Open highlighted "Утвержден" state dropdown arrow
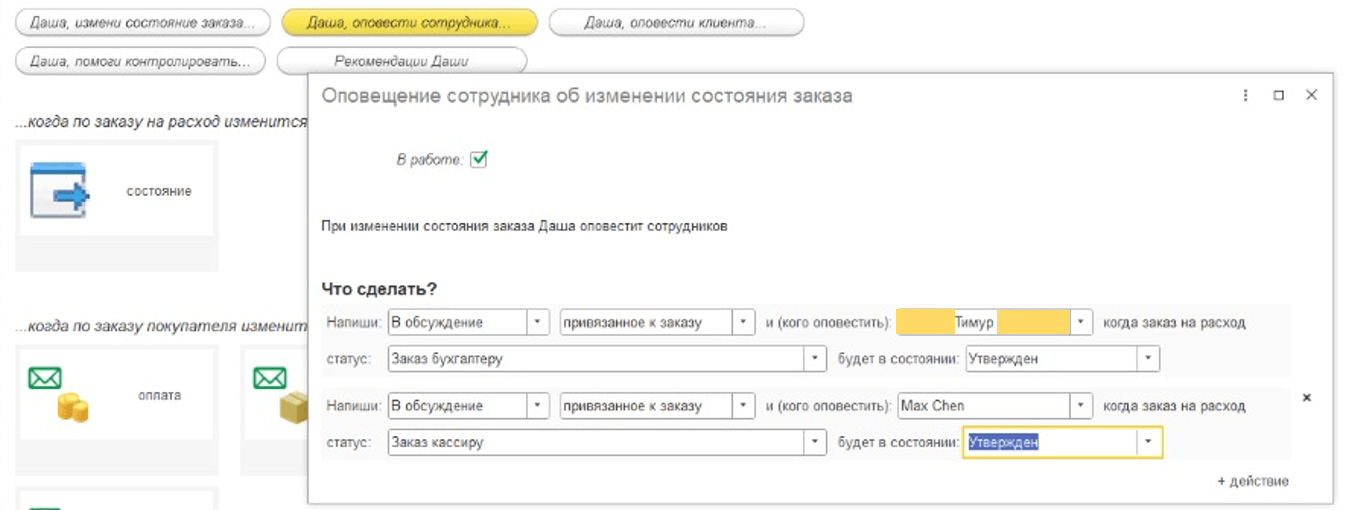The image size is (1348, 510). click(x=1148, y=442)
